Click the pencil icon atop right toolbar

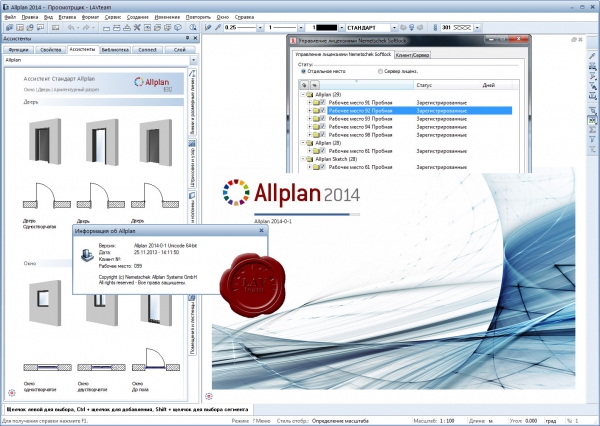coord(592,56)
